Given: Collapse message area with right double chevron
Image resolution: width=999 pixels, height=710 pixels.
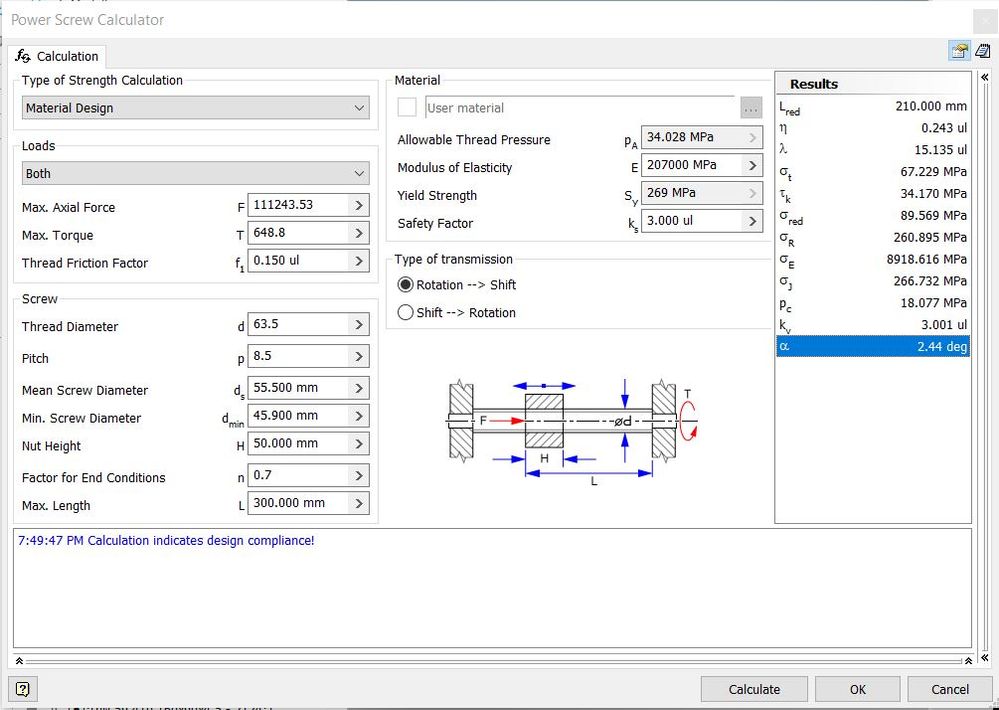Looking at the screenshot, I should 968,660.
